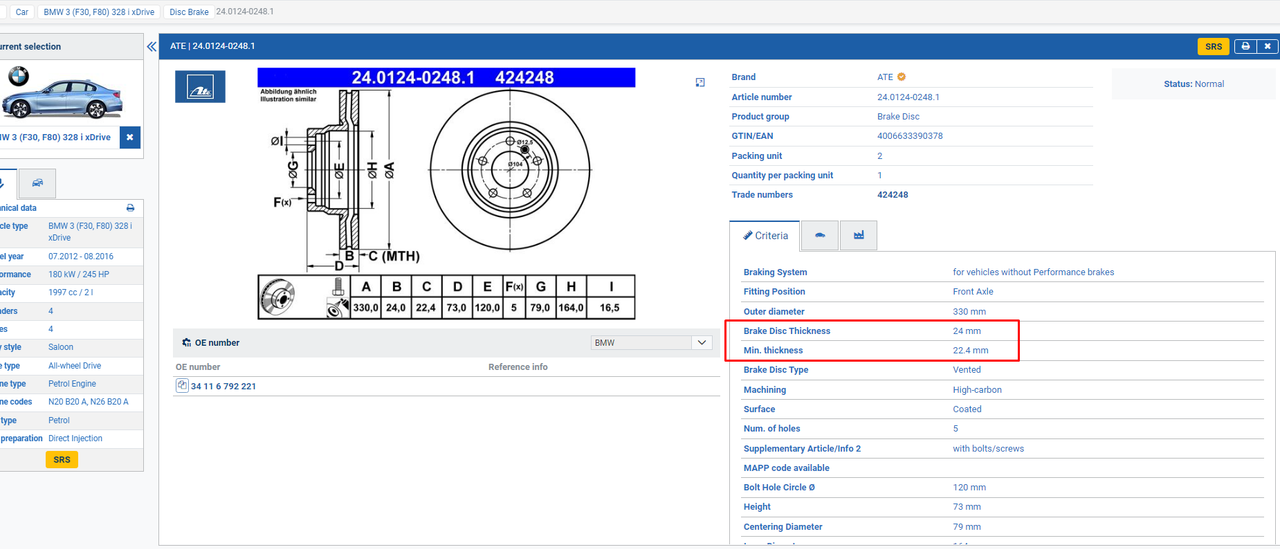Click the Brake Disc Type value Vented

point(967,370)
